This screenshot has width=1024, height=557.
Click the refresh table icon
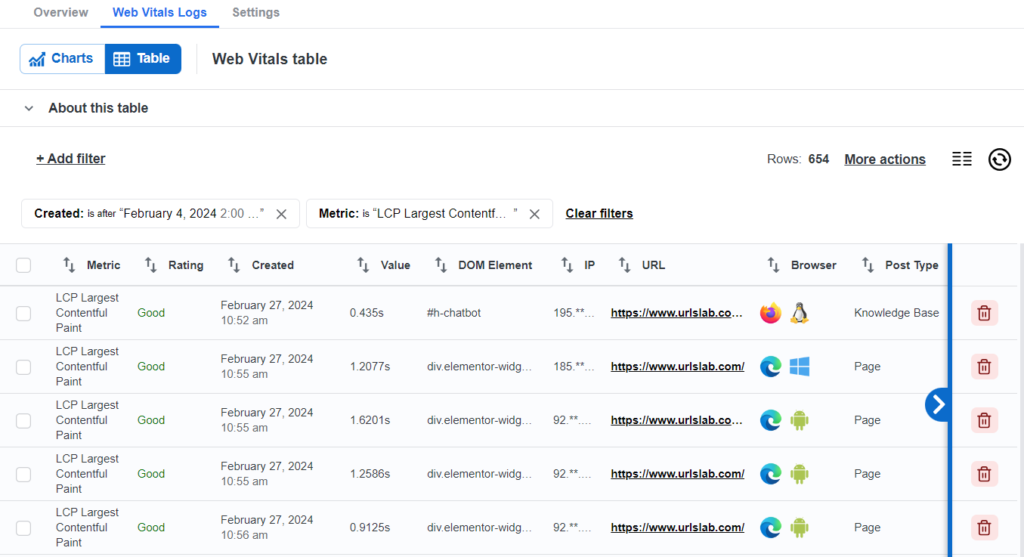point(999,159)
